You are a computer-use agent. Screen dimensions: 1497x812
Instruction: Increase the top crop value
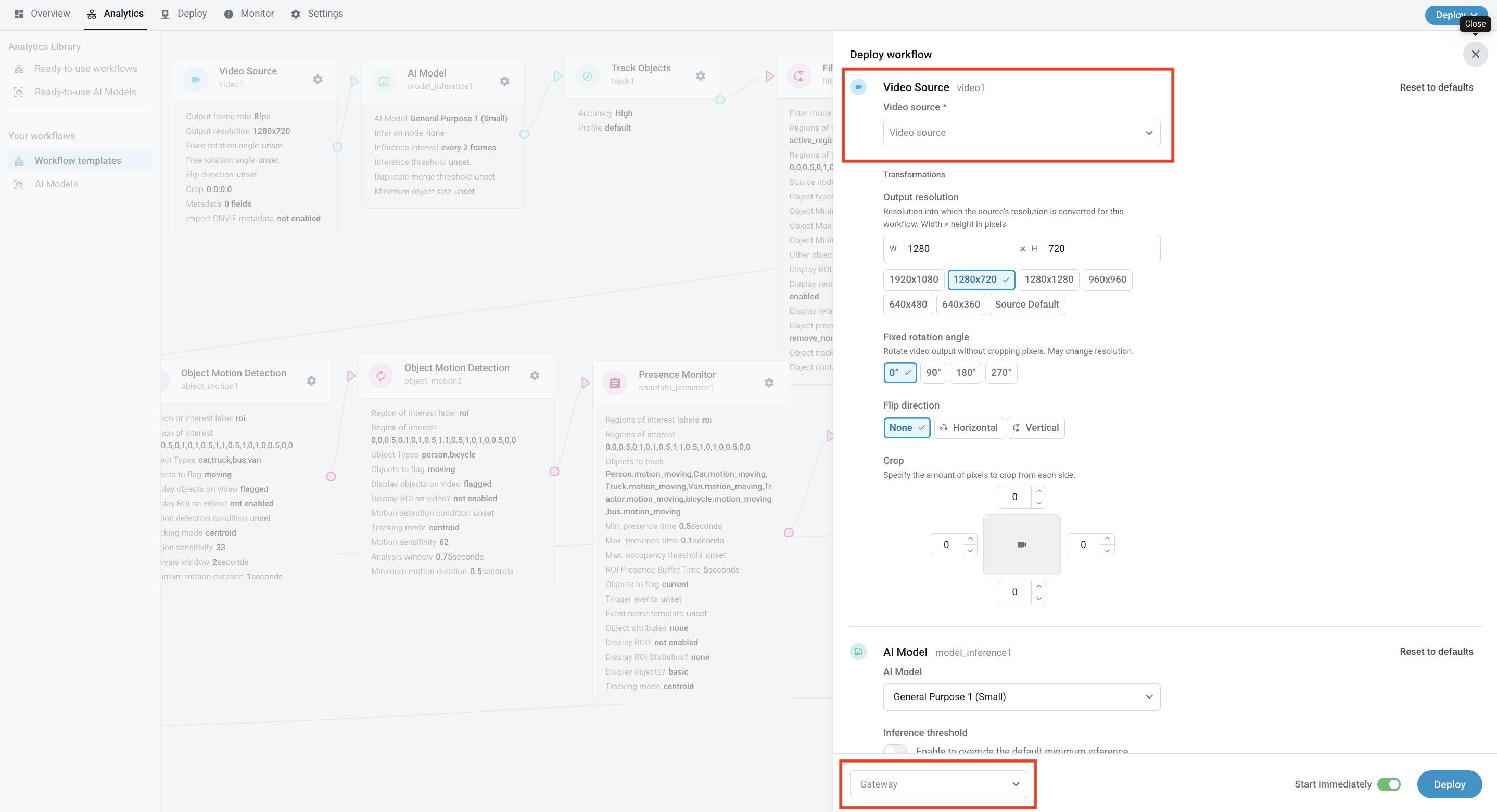1038,491
